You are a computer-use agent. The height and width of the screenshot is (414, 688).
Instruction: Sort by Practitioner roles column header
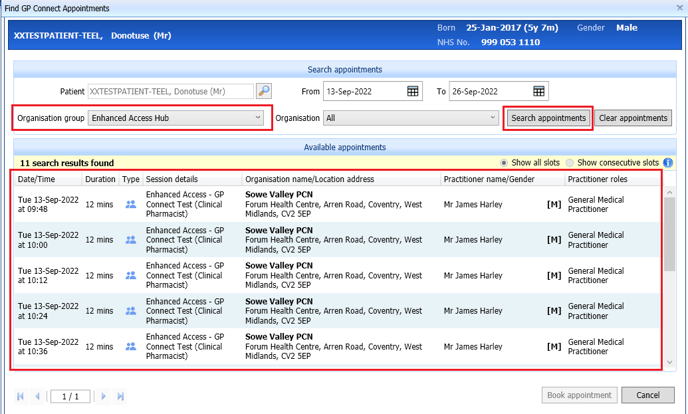point(598,179)
